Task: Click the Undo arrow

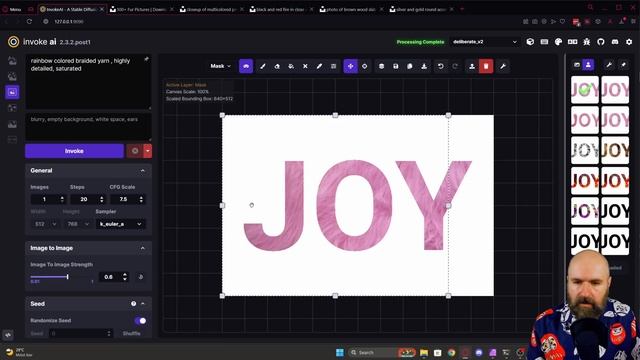Action: [441, 66]
